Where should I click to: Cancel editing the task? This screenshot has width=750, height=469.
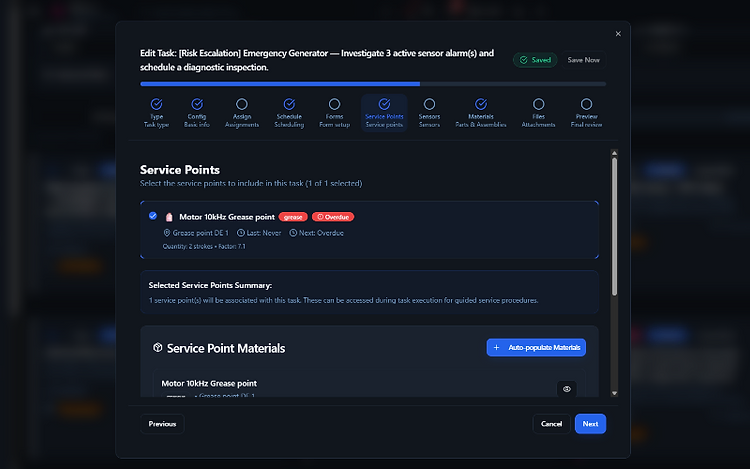[x=551, y=424]
